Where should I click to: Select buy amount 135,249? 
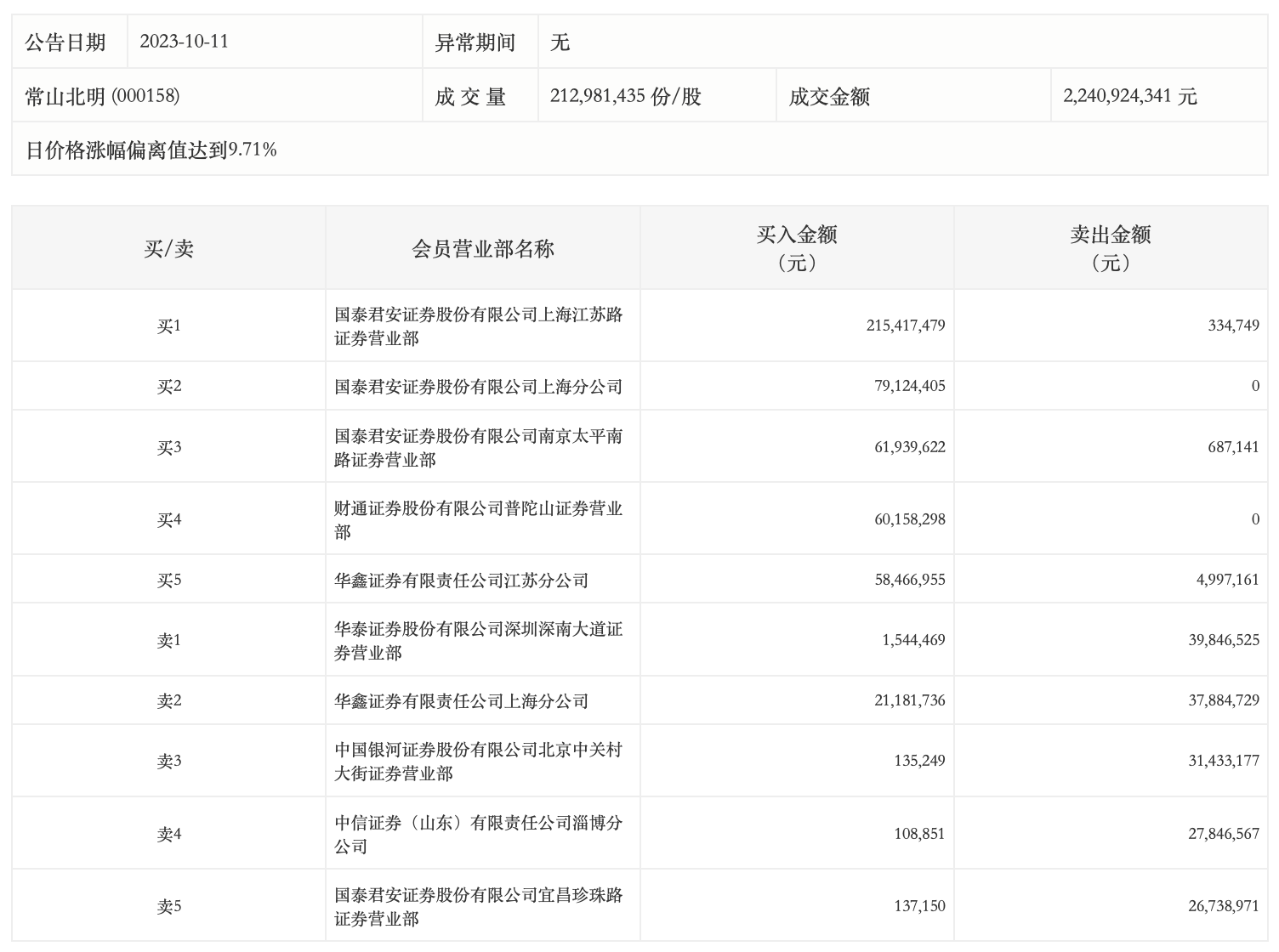click(x=919, y=761)
